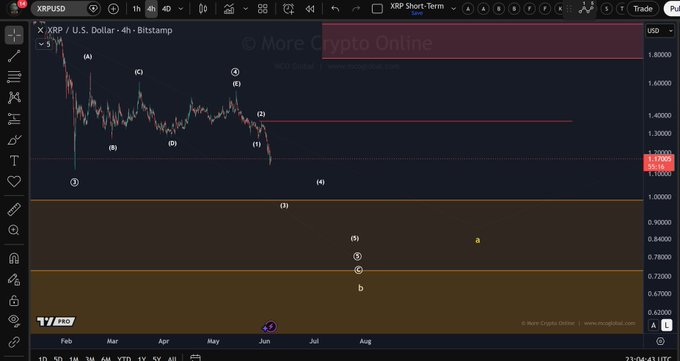This screenshot has width=680, height=361.
Task: Undo the last chart action
Action: click(x=335, y=9)
